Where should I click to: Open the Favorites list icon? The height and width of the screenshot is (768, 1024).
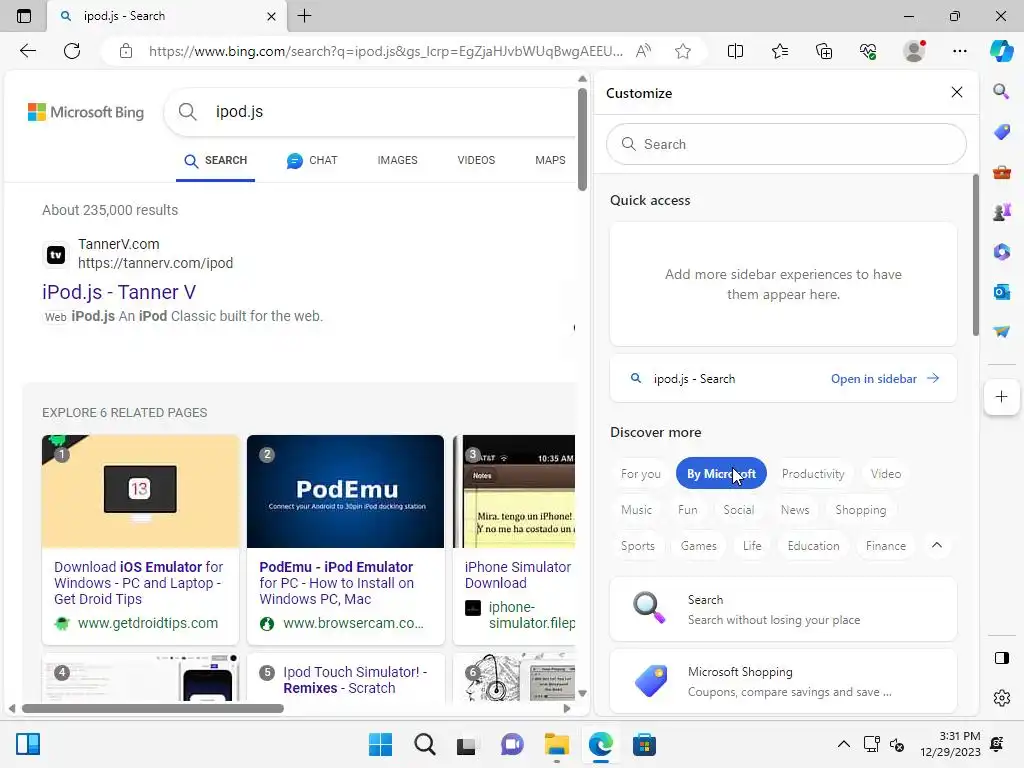pyautogui.click(x=780, y=51)
